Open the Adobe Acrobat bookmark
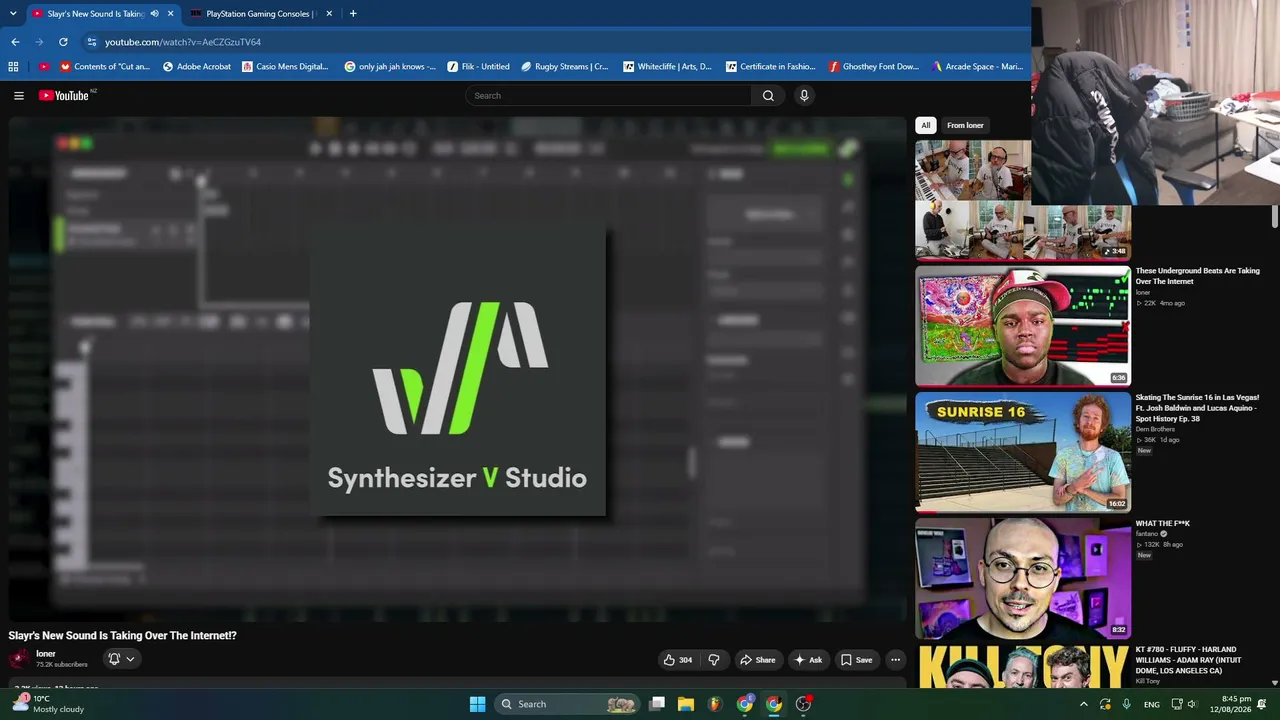The image size is (1280, 720). (197, 67)
